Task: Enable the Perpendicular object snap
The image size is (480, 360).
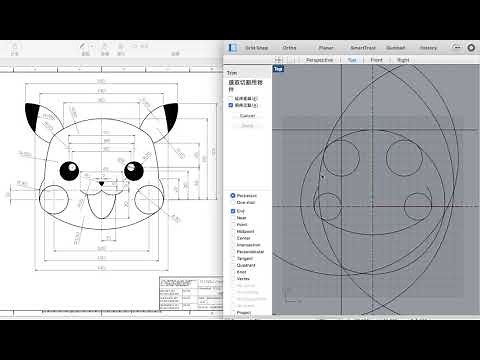Action: pyautogui.click(x=233, y=252)
